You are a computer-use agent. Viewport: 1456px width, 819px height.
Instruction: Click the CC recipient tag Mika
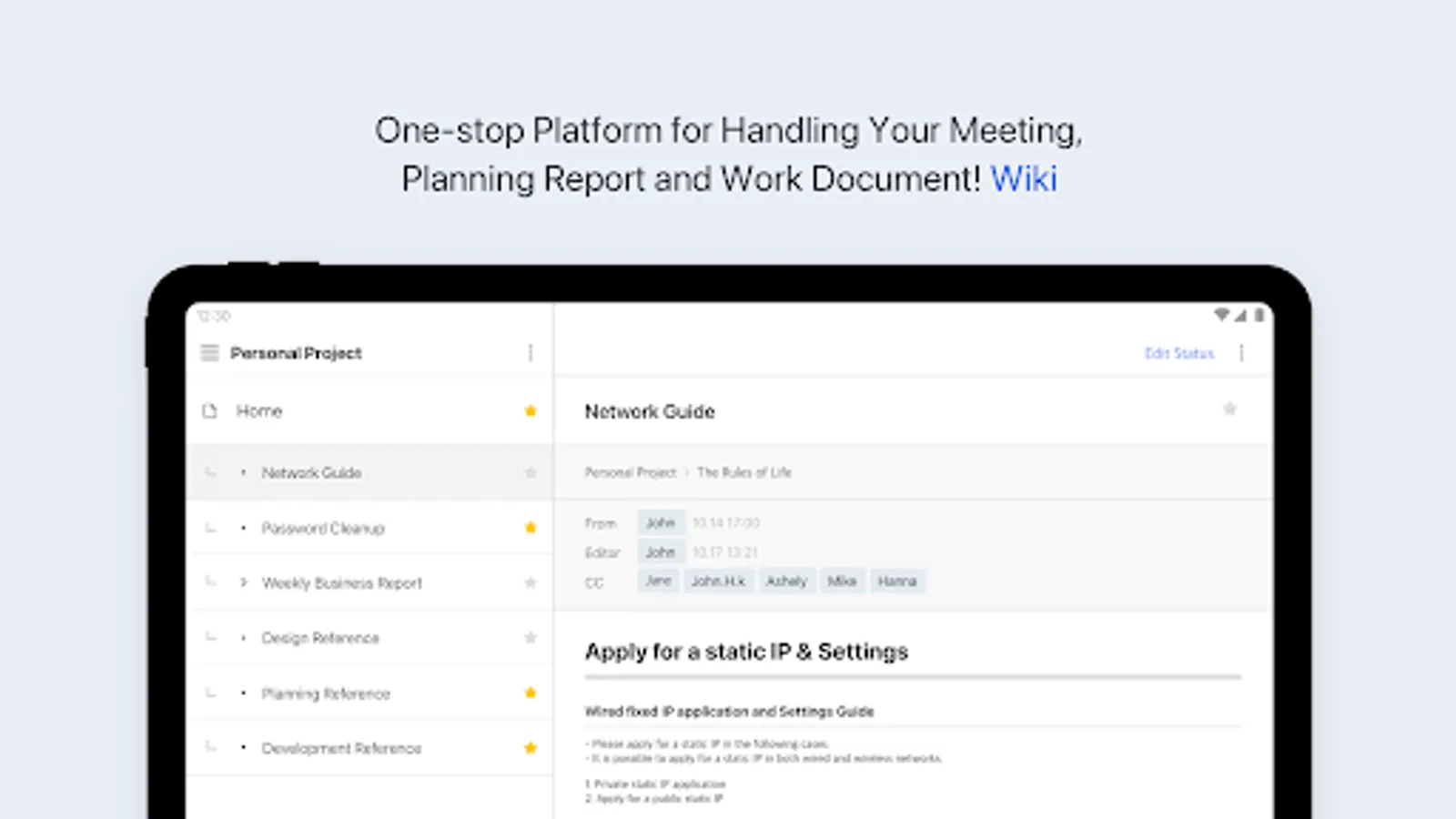coord(842,581)
